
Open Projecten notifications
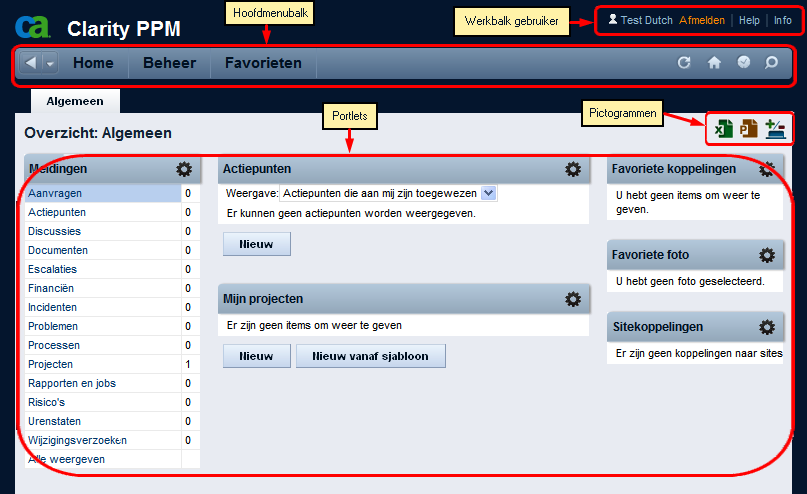[x=50, y=364]
